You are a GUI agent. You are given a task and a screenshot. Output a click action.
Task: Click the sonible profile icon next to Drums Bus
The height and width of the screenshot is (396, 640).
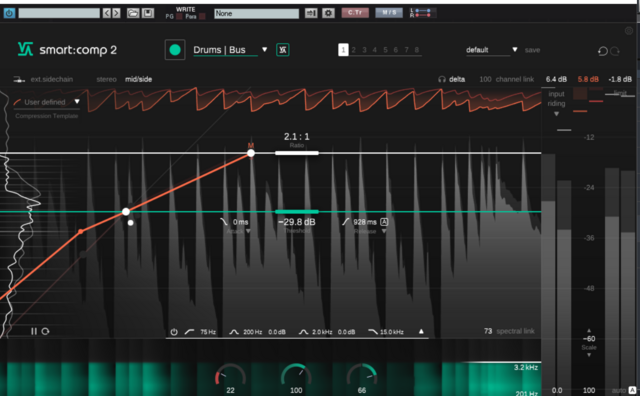(x=283, y=50)
